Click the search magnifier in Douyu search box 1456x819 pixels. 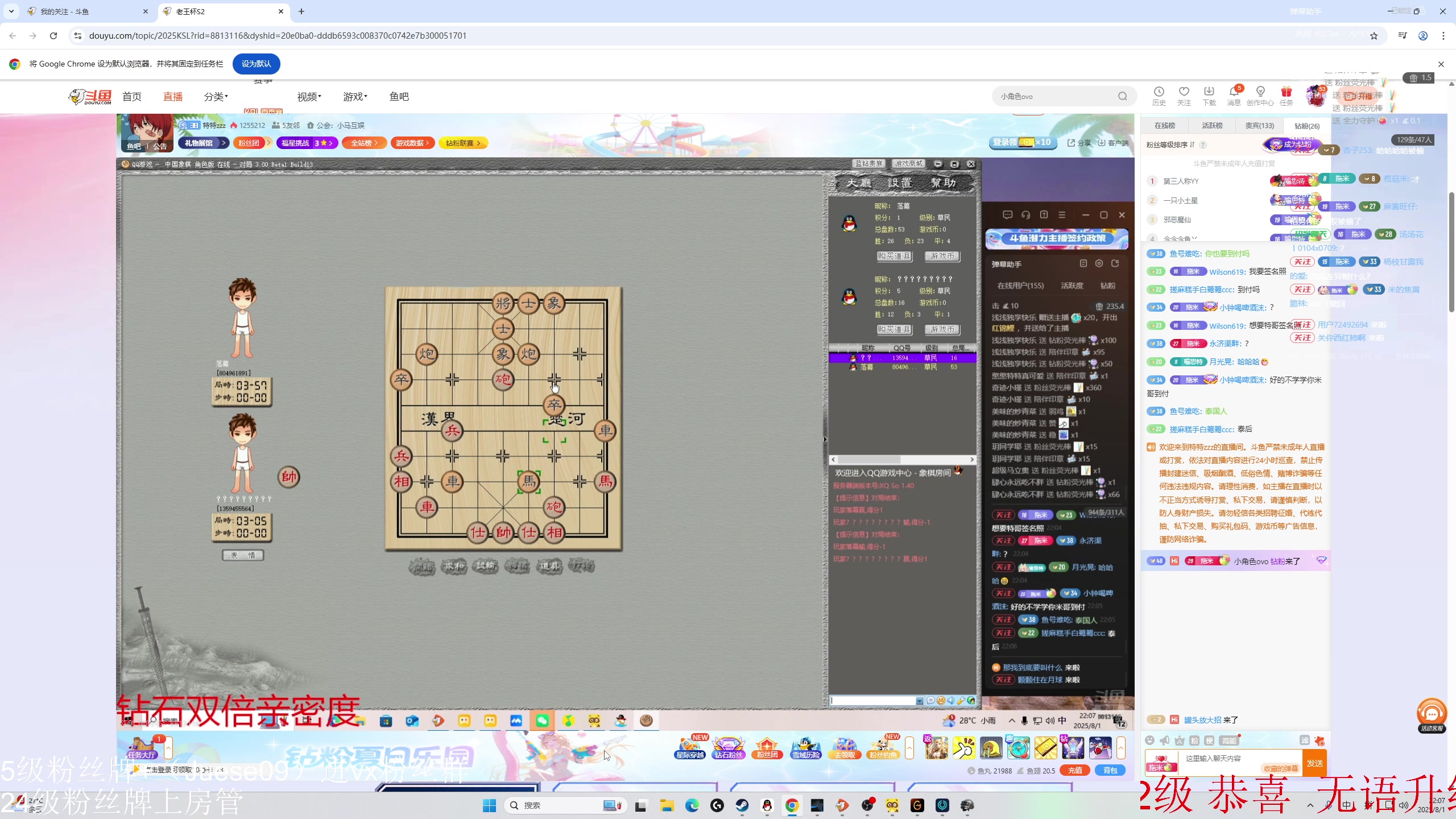coord(1122,96)
